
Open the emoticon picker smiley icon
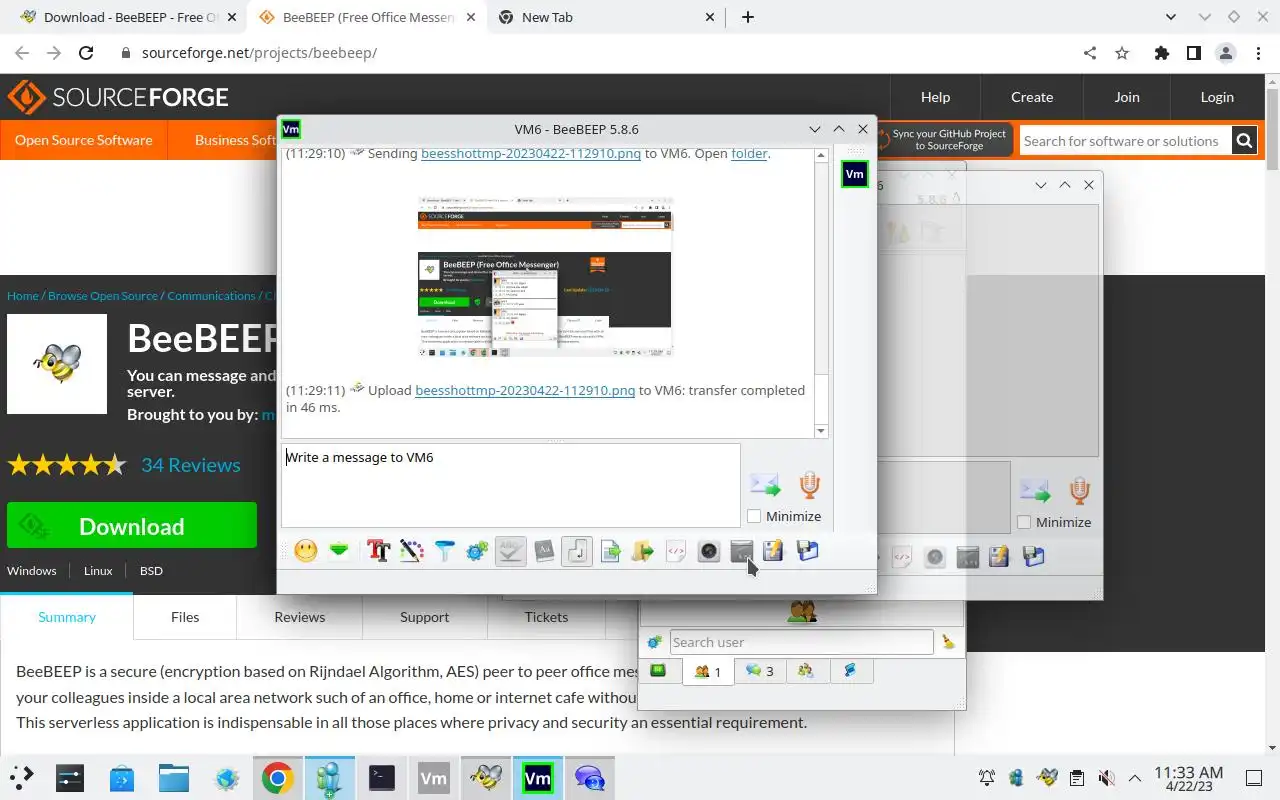pyautogui.click(x=306, y=551)
